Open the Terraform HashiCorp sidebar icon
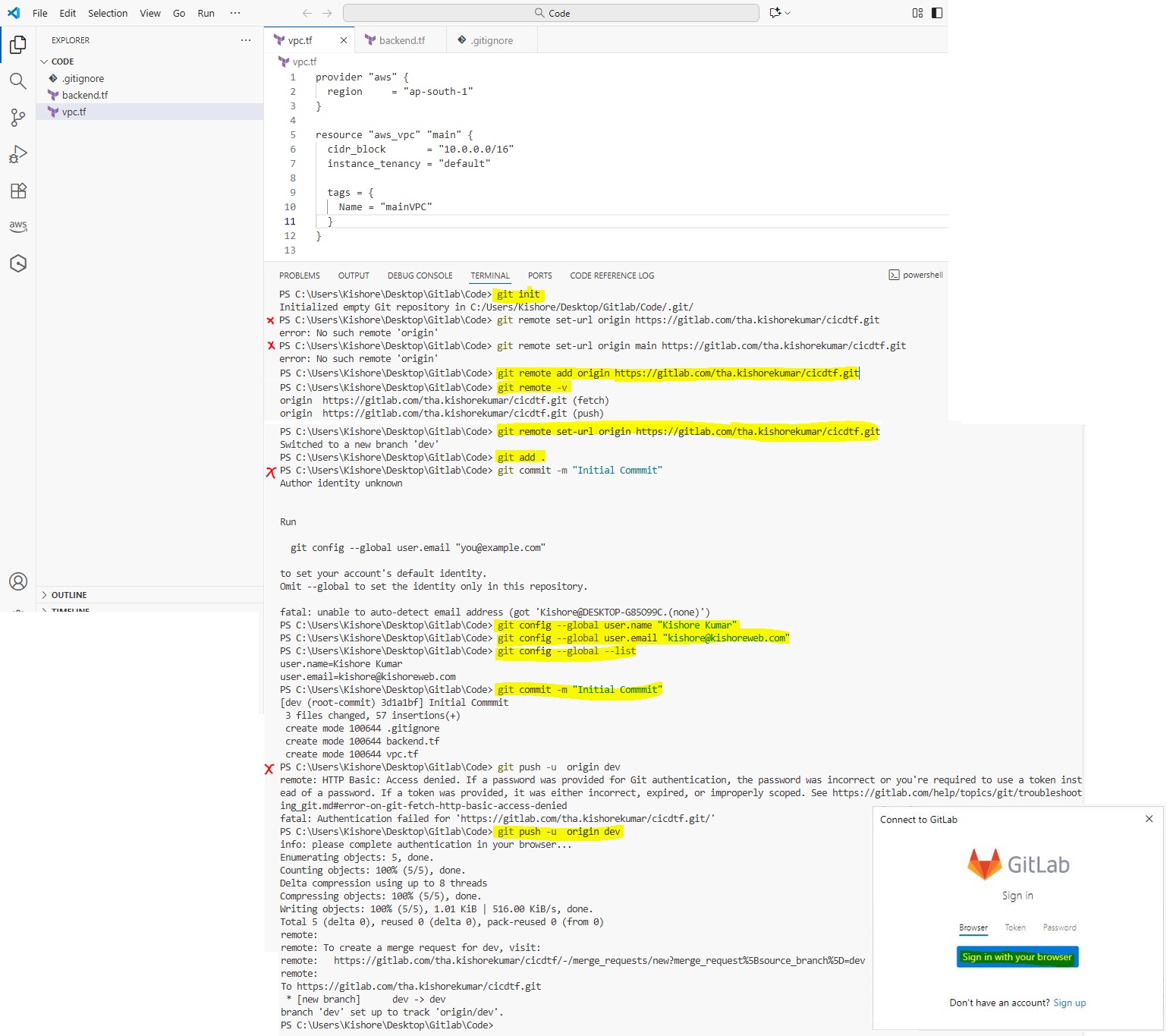Screen dimensions: 1173x1036 click(18, 263)
